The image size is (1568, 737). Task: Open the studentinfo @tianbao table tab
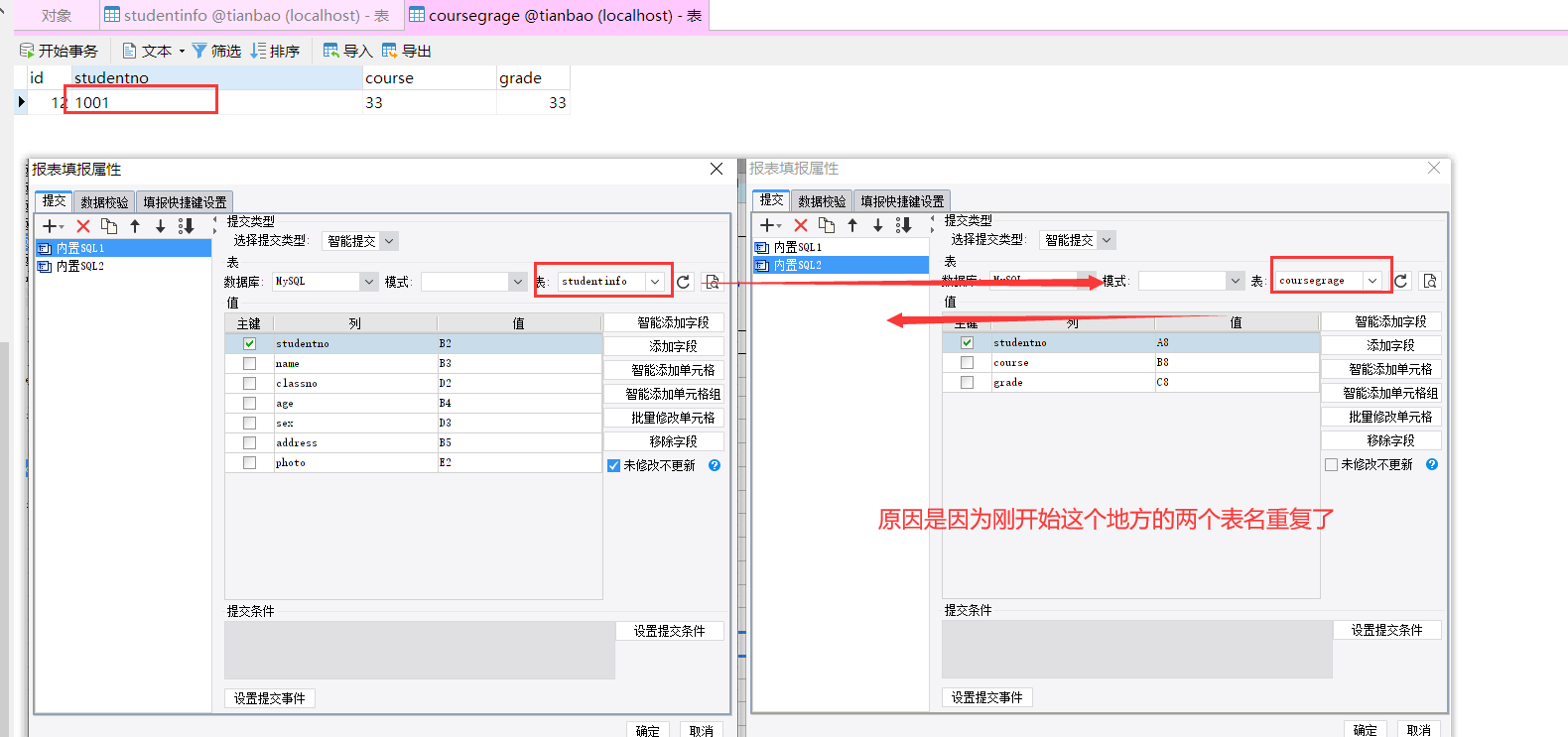[x=251, y=16]
